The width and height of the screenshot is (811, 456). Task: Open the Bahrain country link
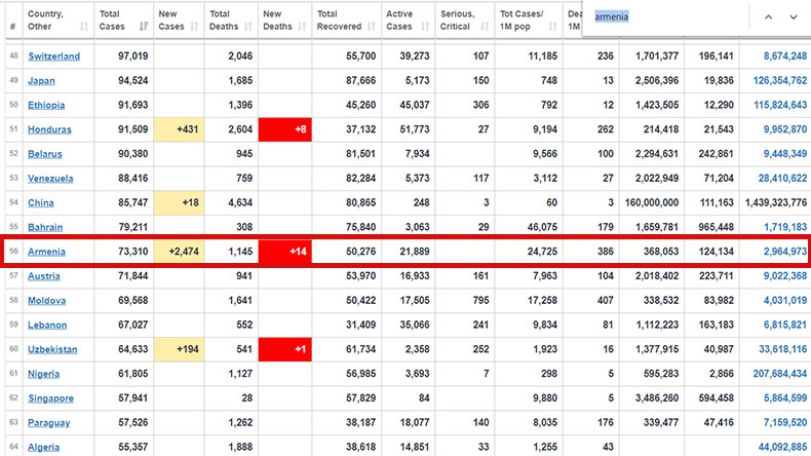tap(45, 227)
